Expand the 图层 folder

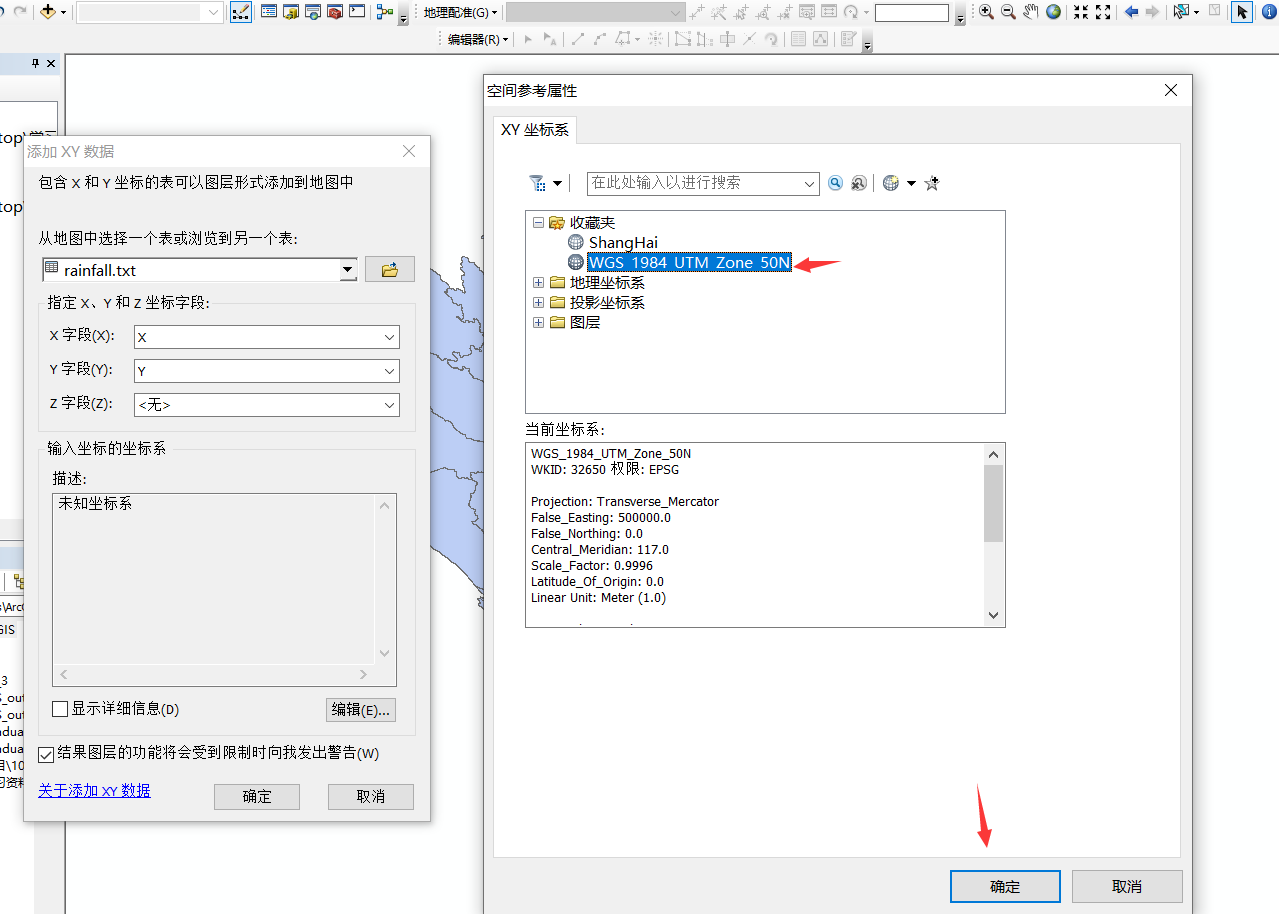coord(539,322)
